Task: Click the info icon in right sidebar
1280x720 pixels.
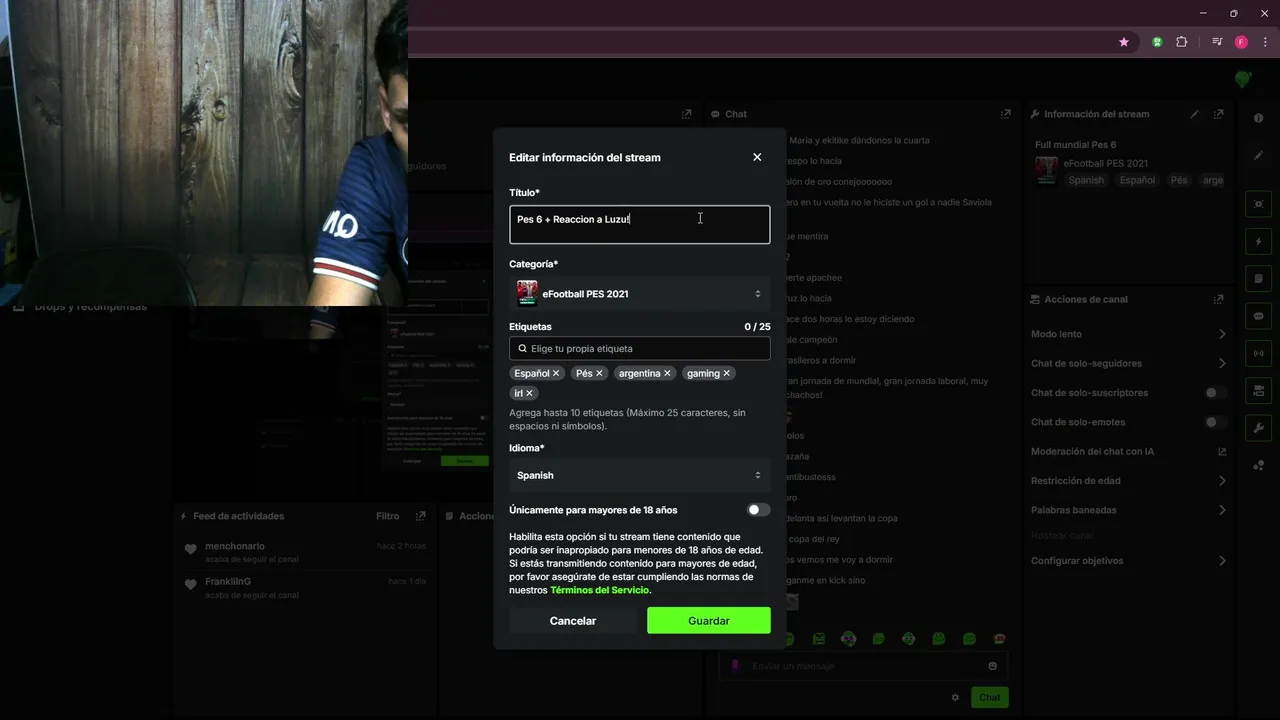Action: [x=1258, y=118]
